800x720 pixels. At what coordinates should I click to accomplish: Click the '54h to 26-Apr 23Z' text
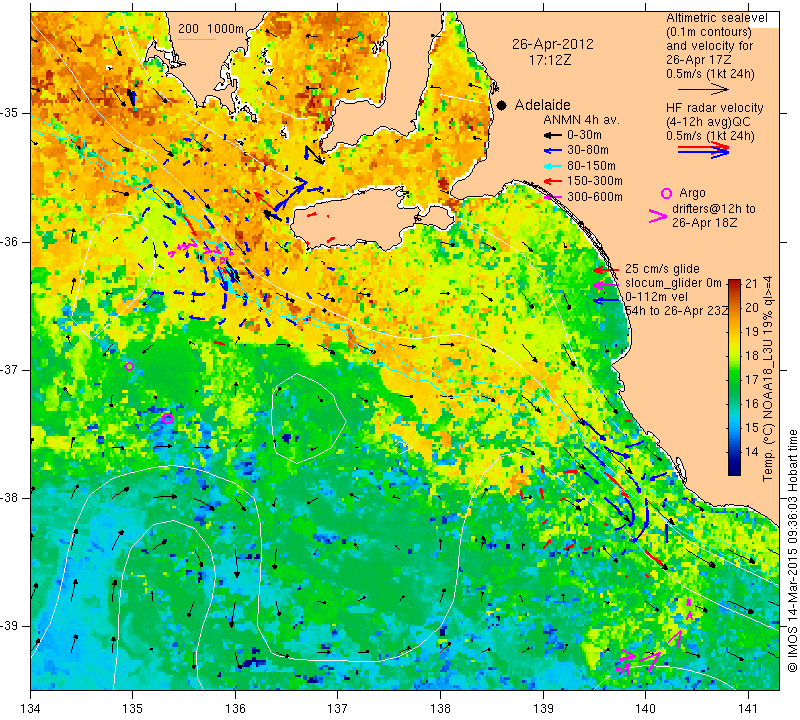coord(677,311)
